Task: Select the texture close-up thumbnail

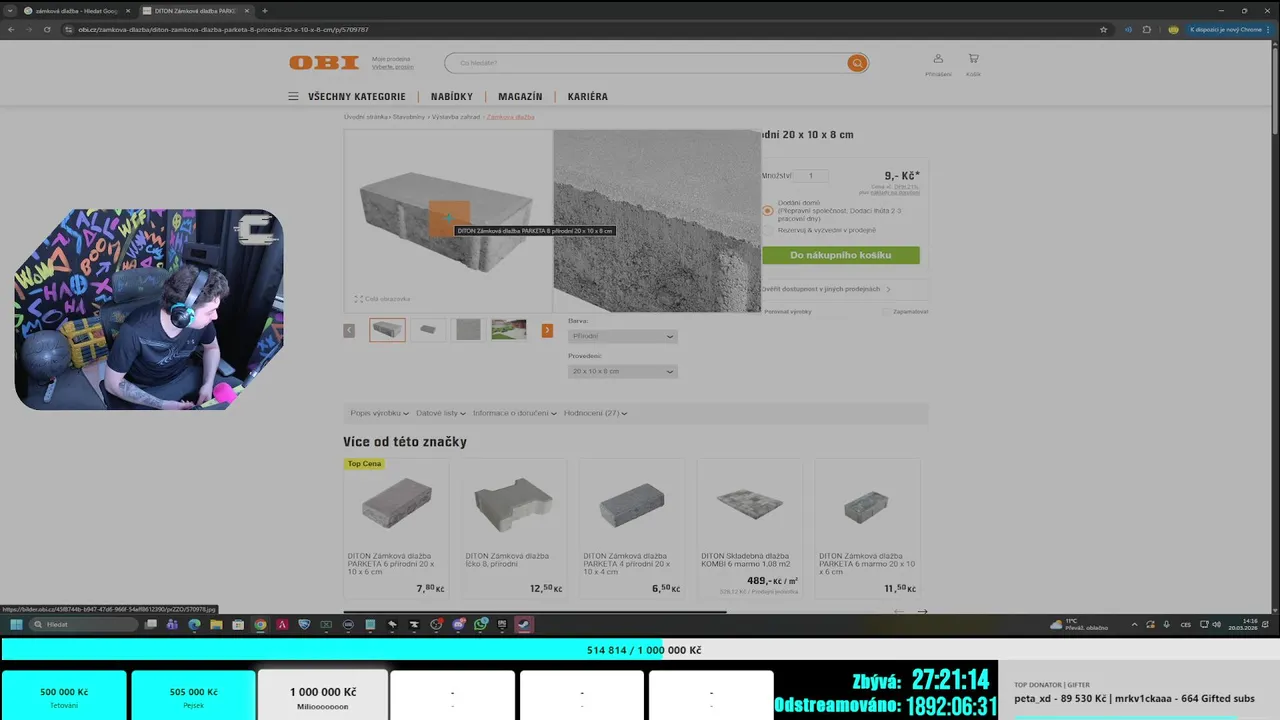Action: click(x=468, y=330)
